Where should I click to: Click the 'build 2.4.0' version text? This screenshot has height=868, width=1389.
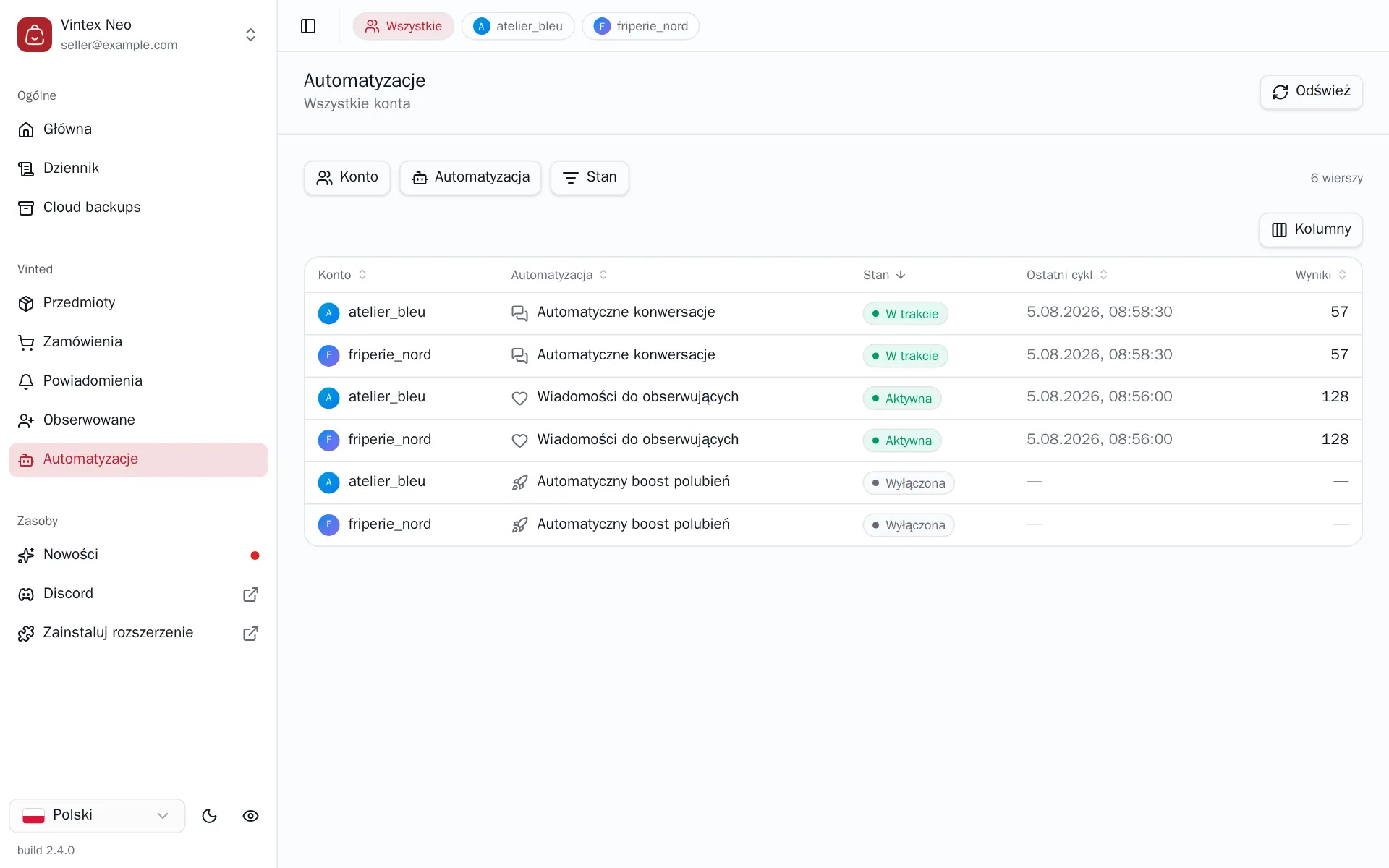(46, 850)
